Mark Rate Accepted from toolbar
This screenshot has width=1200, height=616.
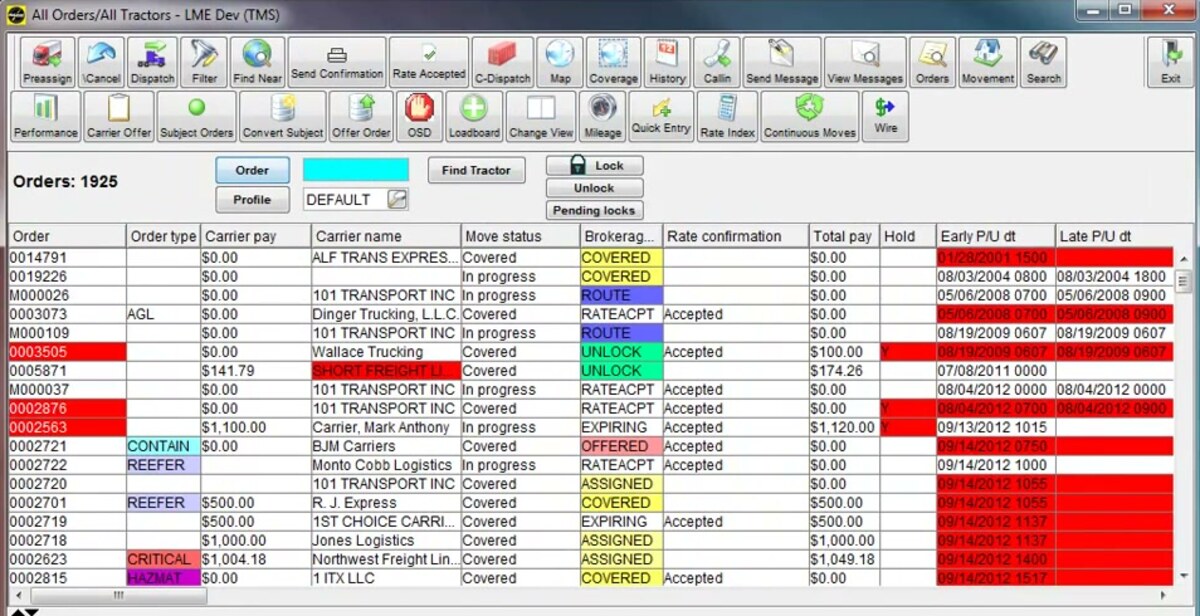[x=429, y=62]
